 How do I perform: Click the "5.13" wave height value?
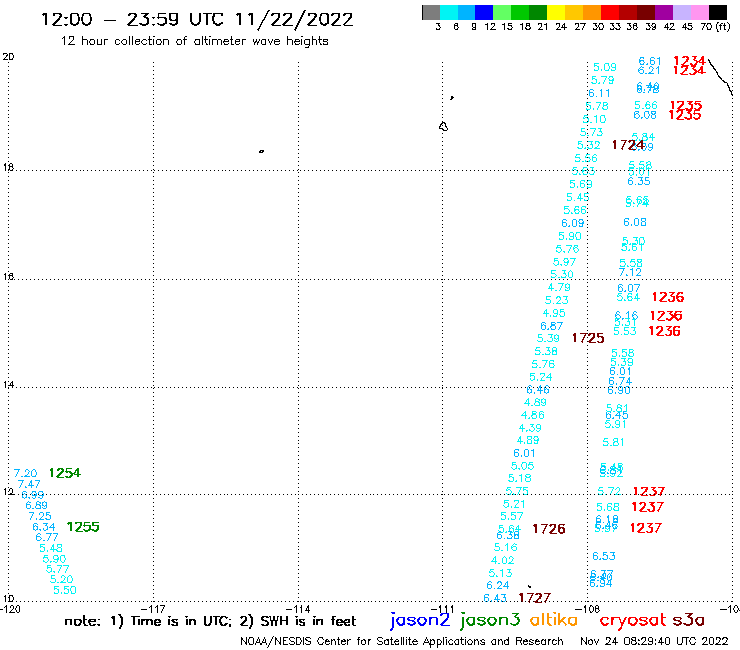(500, 573)
